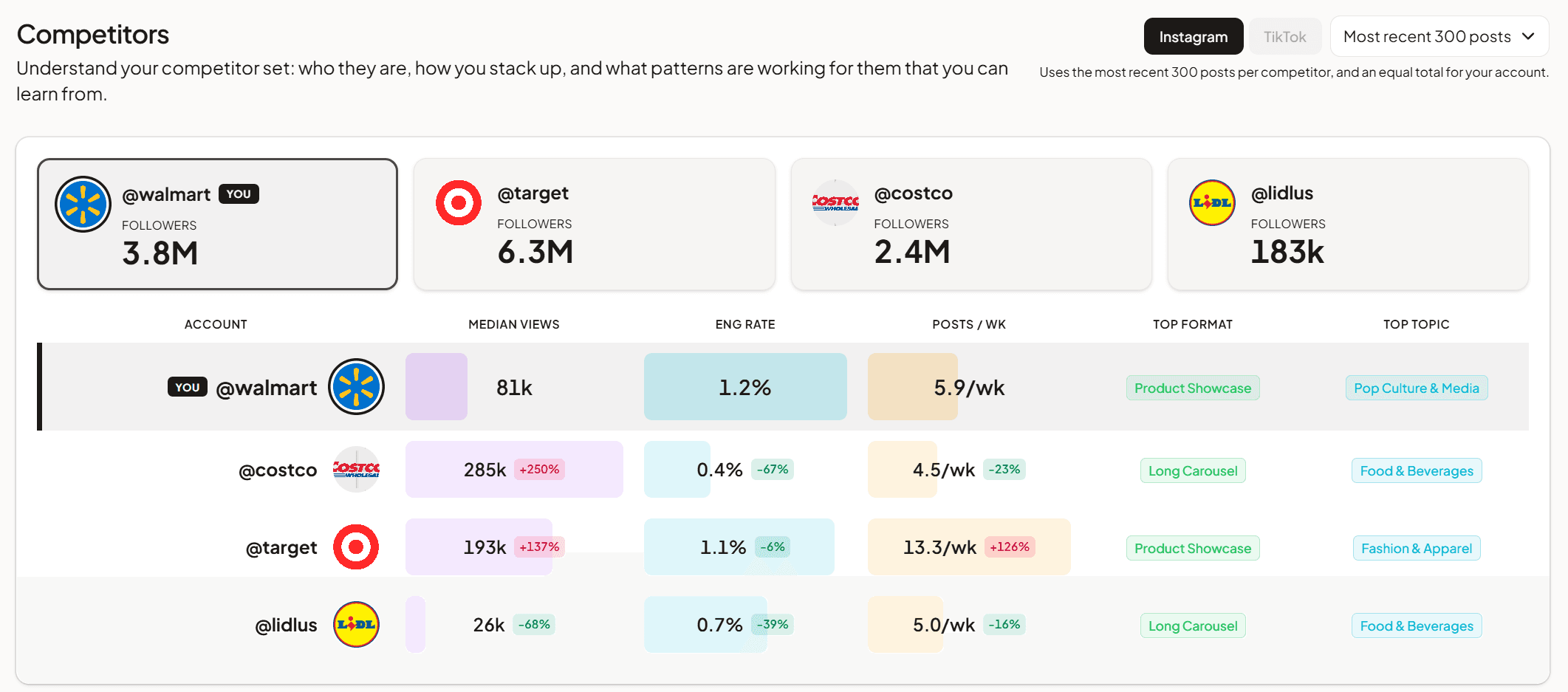Image resolution: width=1568 pixels, height=692 pixels.
Task: Click the -68% views badge for Lidl
Action: click(x=534, y=625)
